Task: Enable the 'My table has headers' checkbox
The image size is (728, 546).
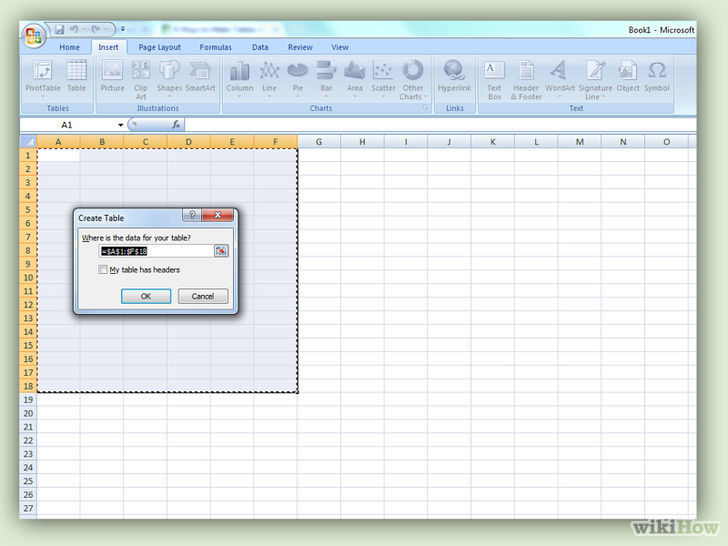Action: [x=103, y=270]
